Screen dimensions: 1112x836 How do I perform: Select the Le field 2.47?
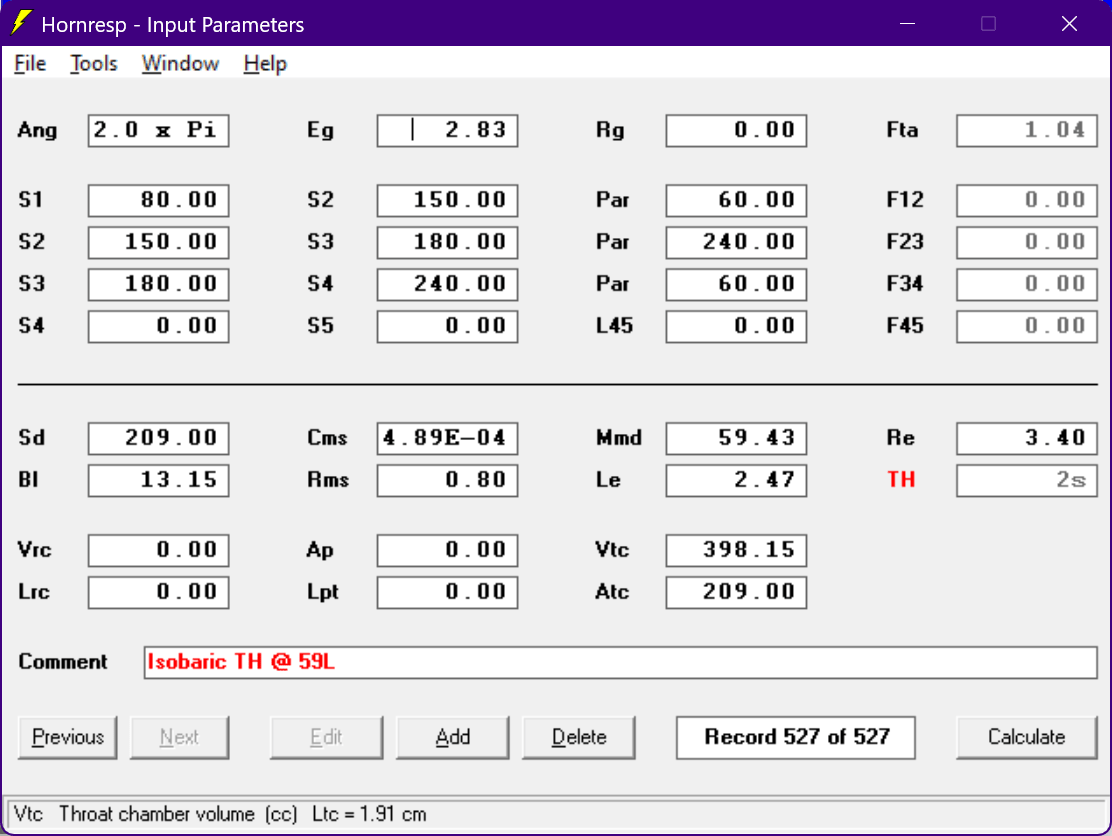click(x=736, y=480)
